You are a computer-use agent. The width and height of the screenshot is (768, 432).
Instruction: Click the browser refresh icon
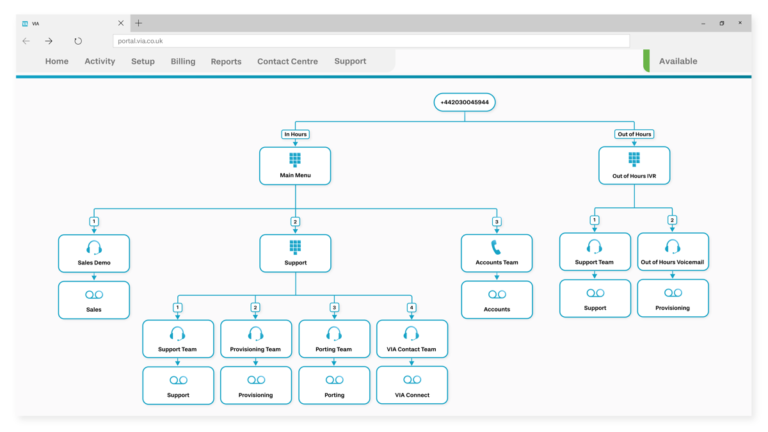[78, 41]
